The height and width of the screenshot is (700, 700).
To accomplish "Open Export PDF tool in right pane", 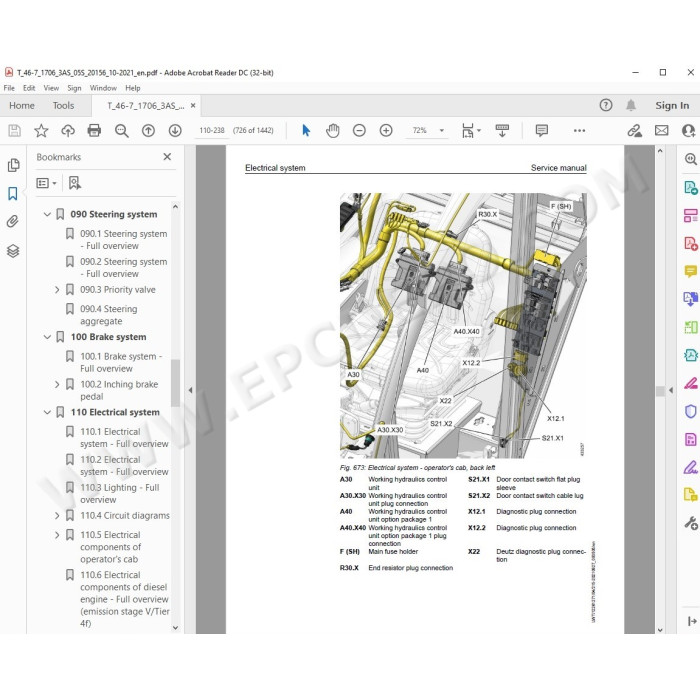I will coord(691,188).
